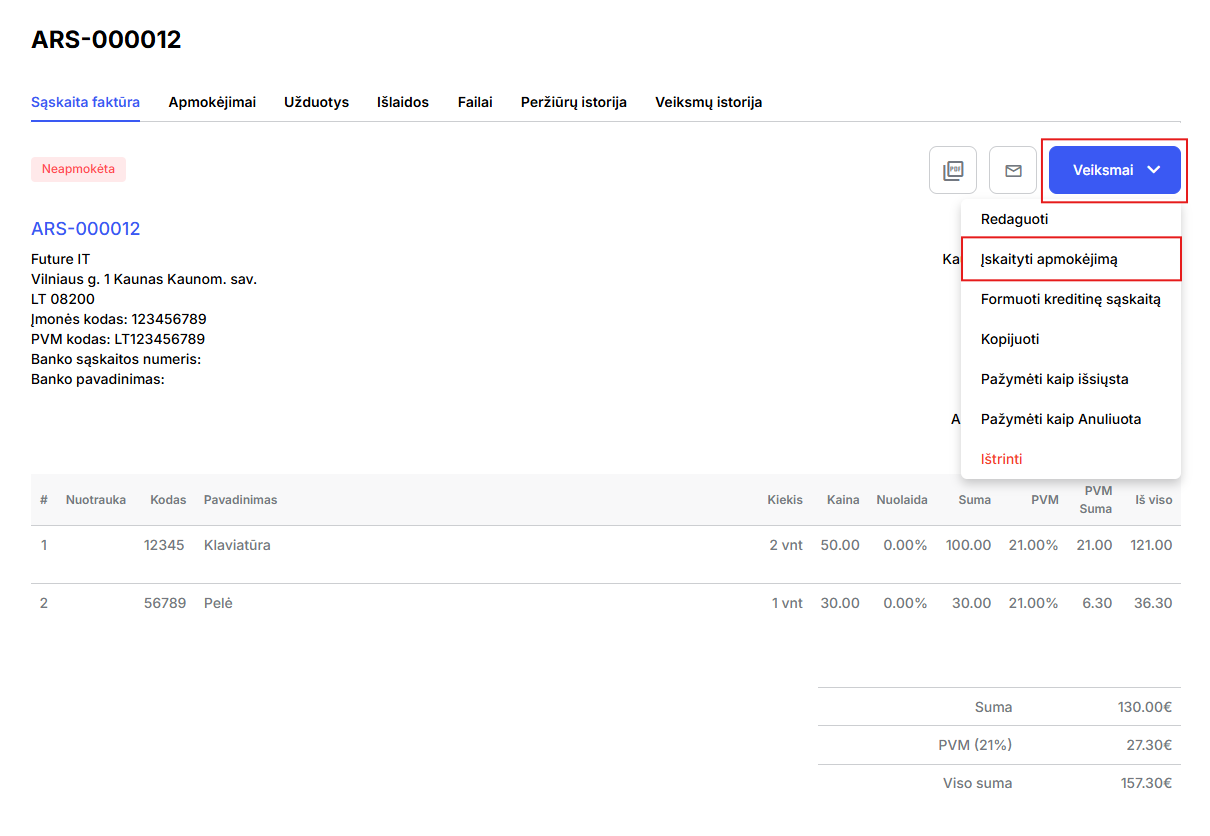
Task: Click the Future IT company name
Action: (x=60, y=259)
